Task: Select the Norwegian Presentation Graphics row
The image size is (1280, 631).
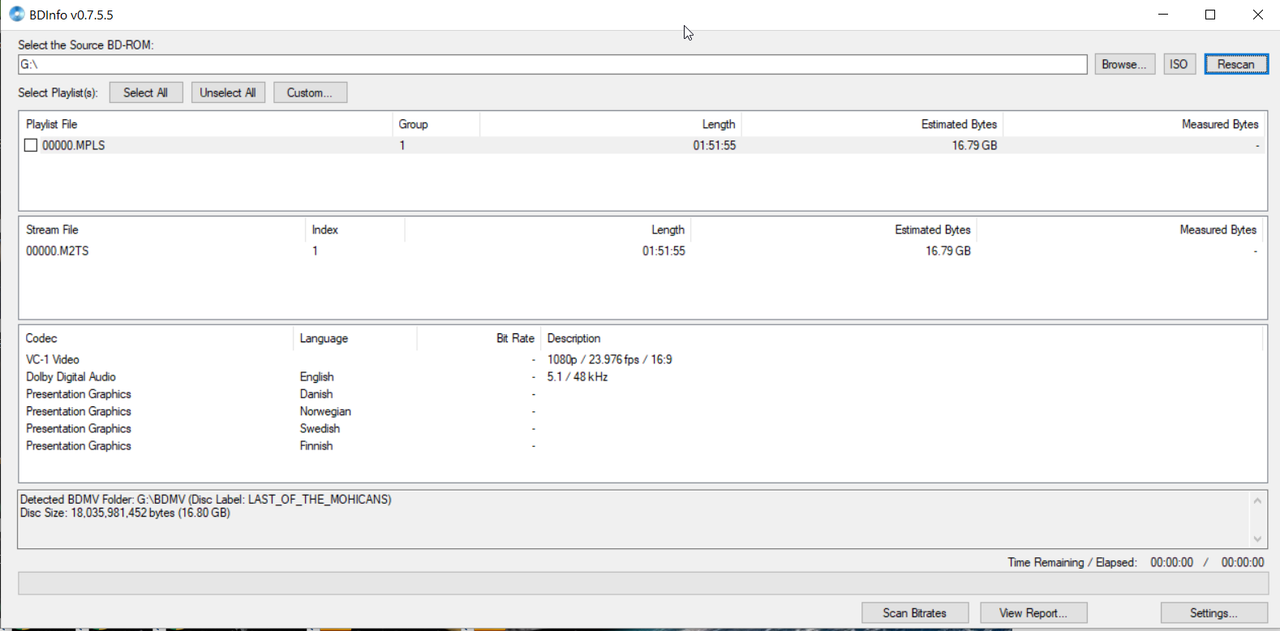Action: point(641,411)
